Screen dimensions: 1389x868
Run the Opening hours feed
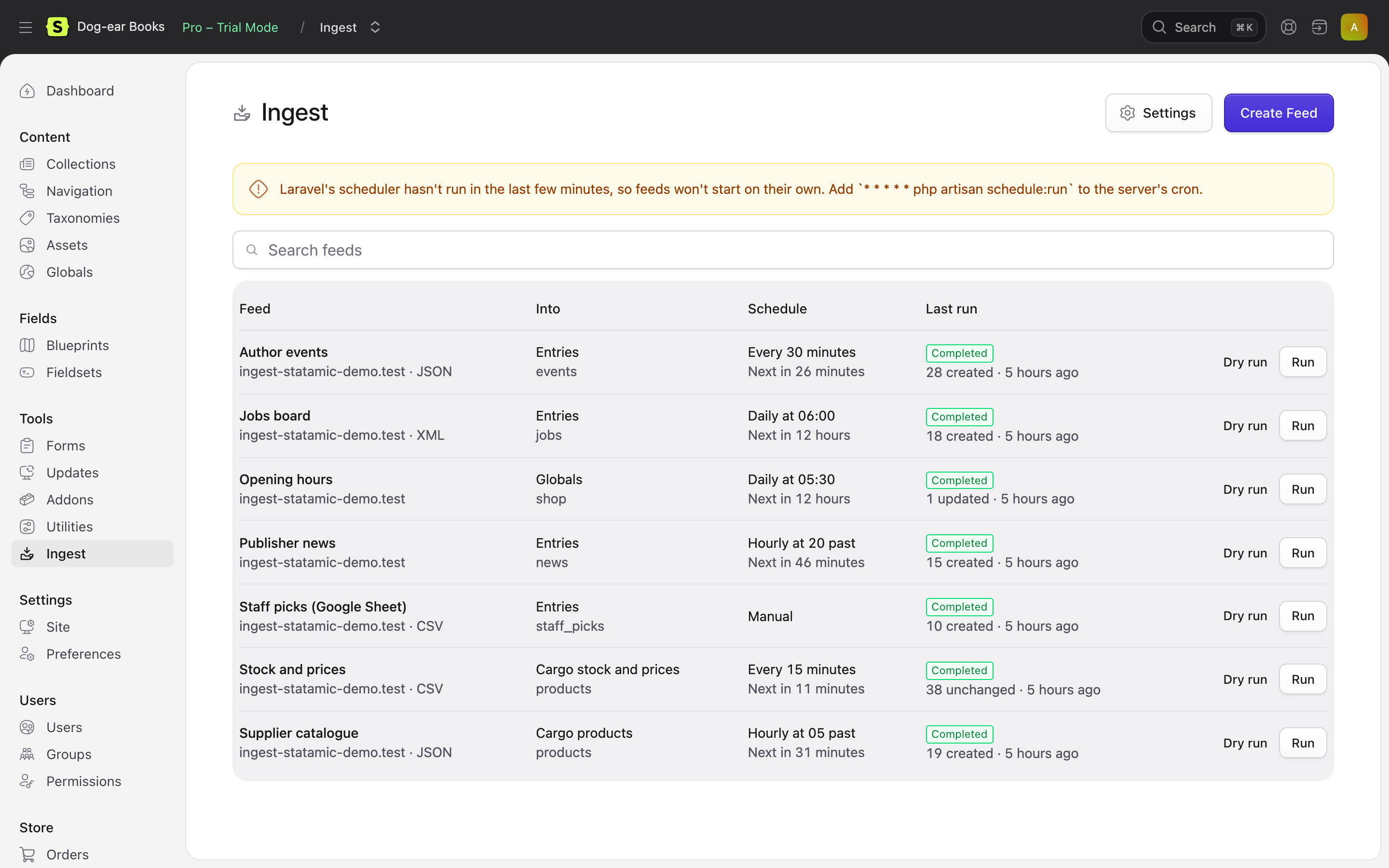click(1302, 489)
